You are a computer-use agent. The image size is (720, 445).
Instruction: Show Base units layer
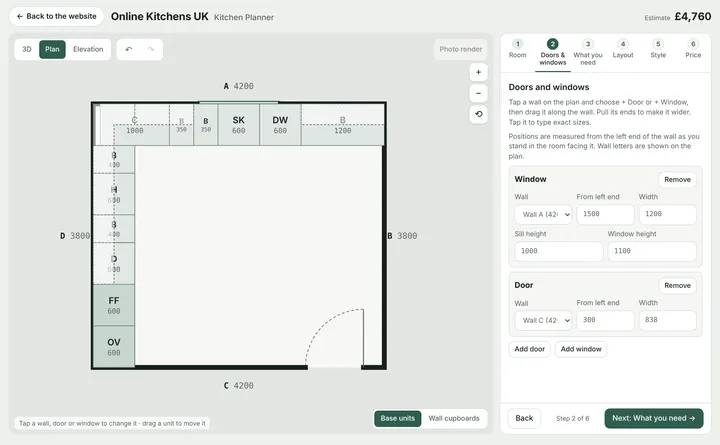(x=398, y=418)
